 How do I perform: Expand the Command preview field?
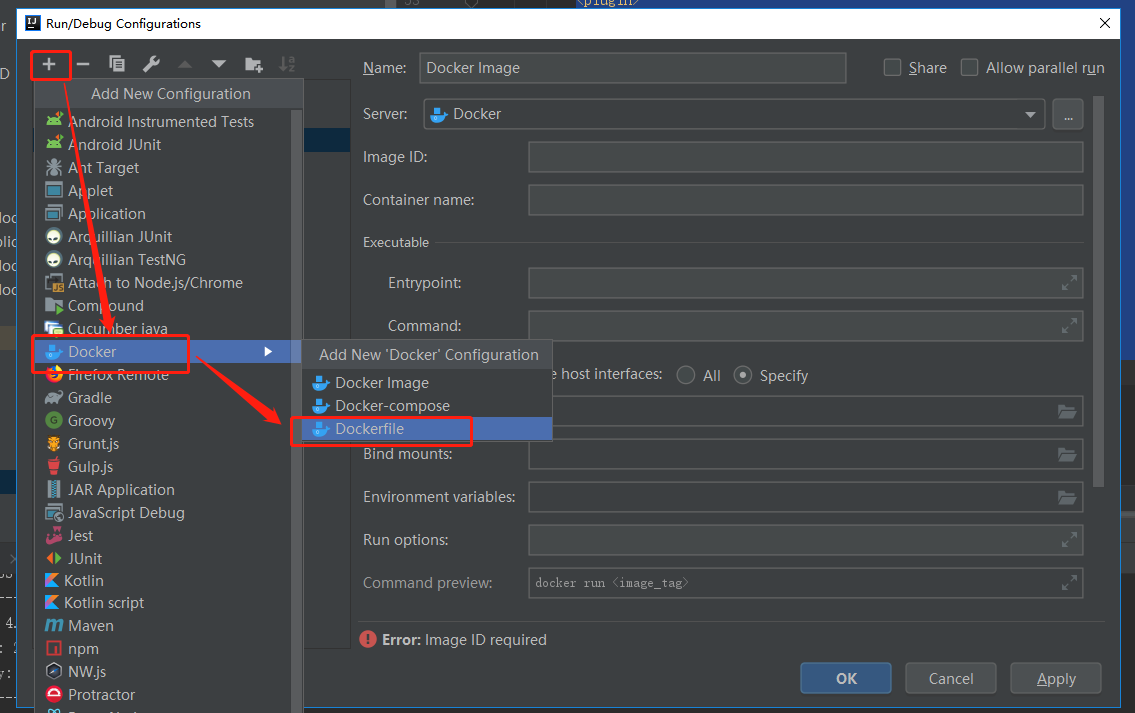coord(1068,583)
